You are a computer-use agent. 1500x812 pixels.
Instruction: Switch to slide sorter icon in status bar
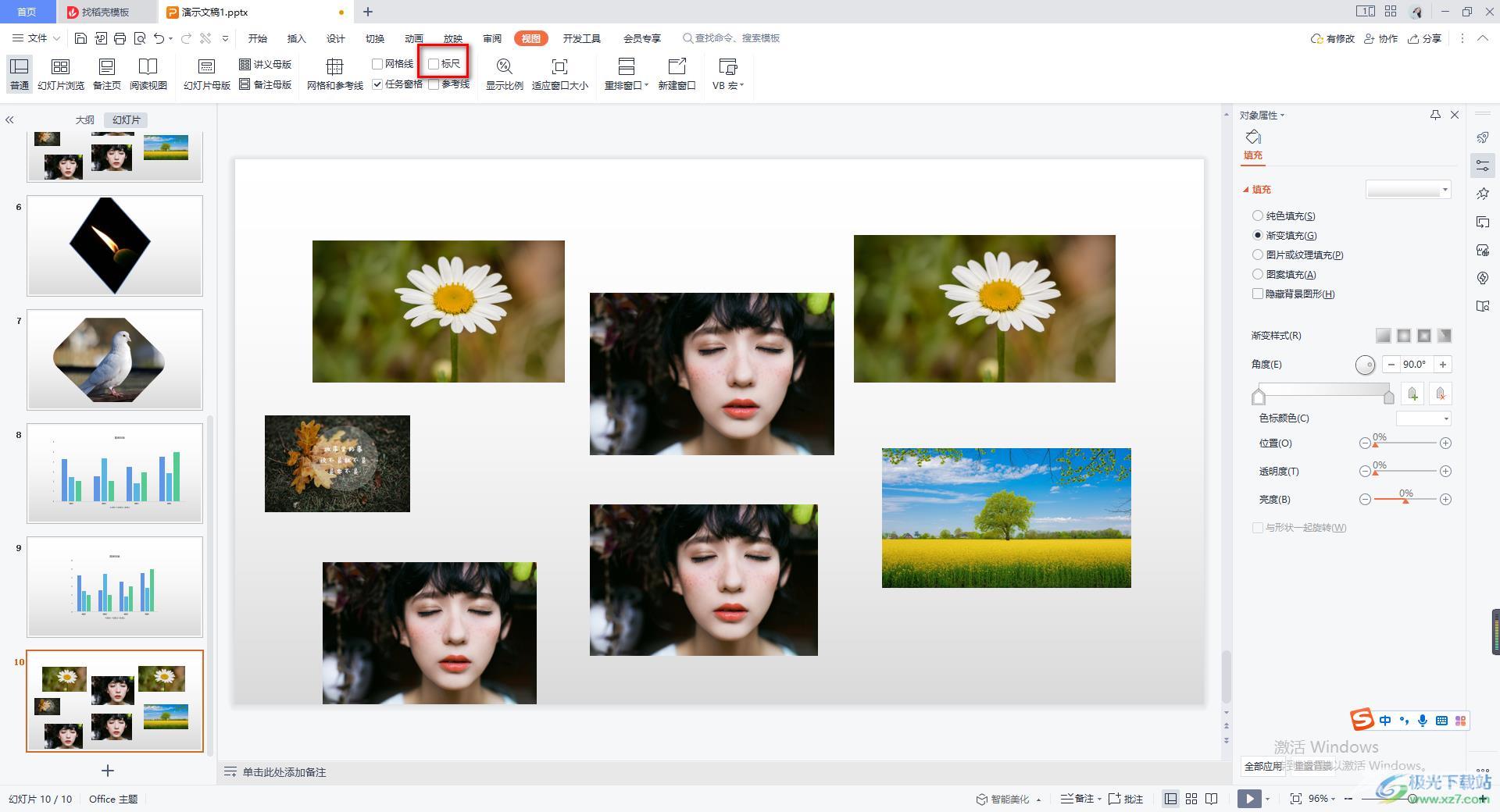point(1191,799)
